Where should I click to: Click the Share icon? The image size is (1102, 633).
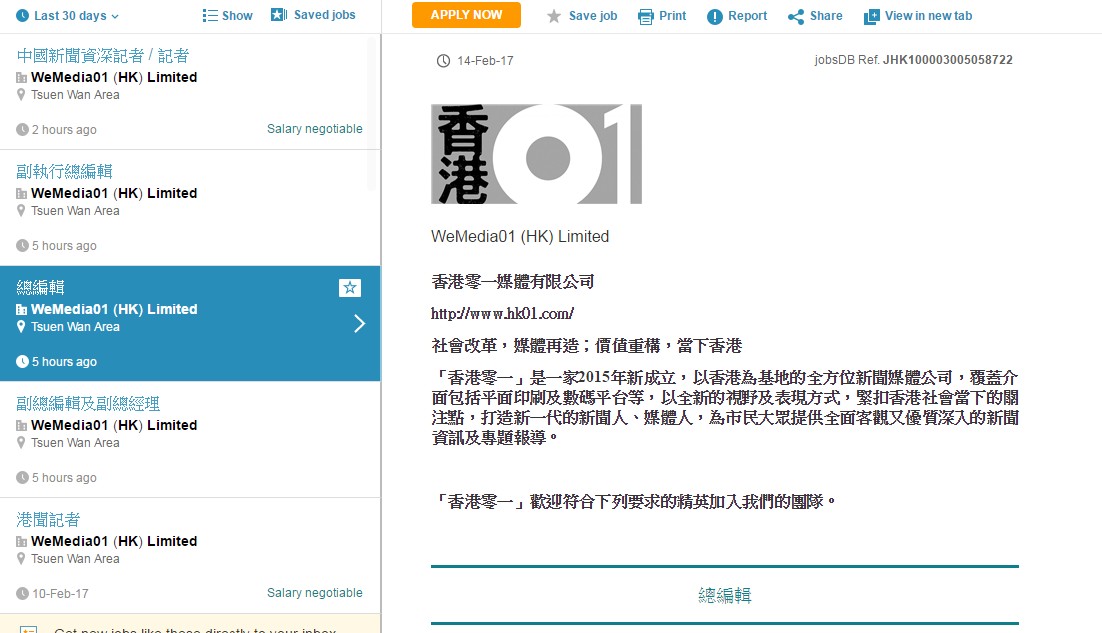pyautogui.click(x=796, y=16)
